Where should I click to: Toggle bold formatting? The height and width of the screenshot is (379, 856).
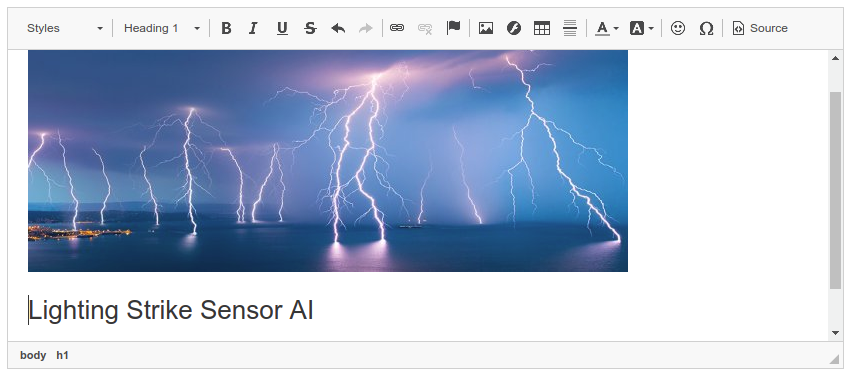[x=226, y=28]
